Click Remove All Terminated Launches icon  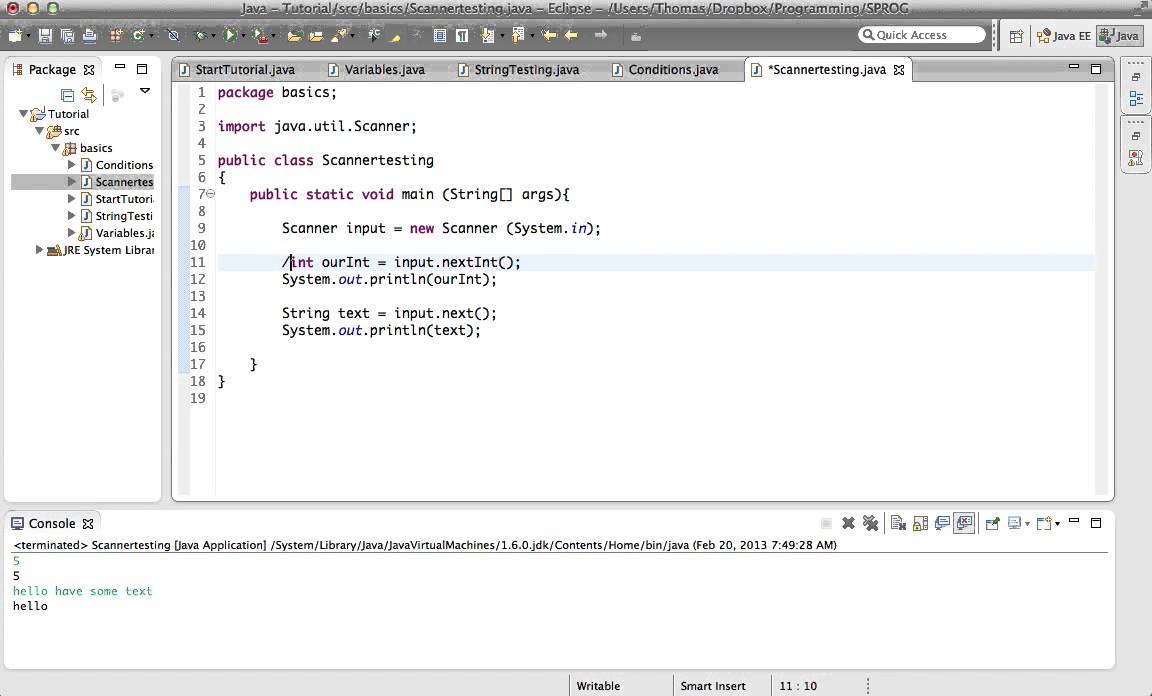[x=871, y=523]
